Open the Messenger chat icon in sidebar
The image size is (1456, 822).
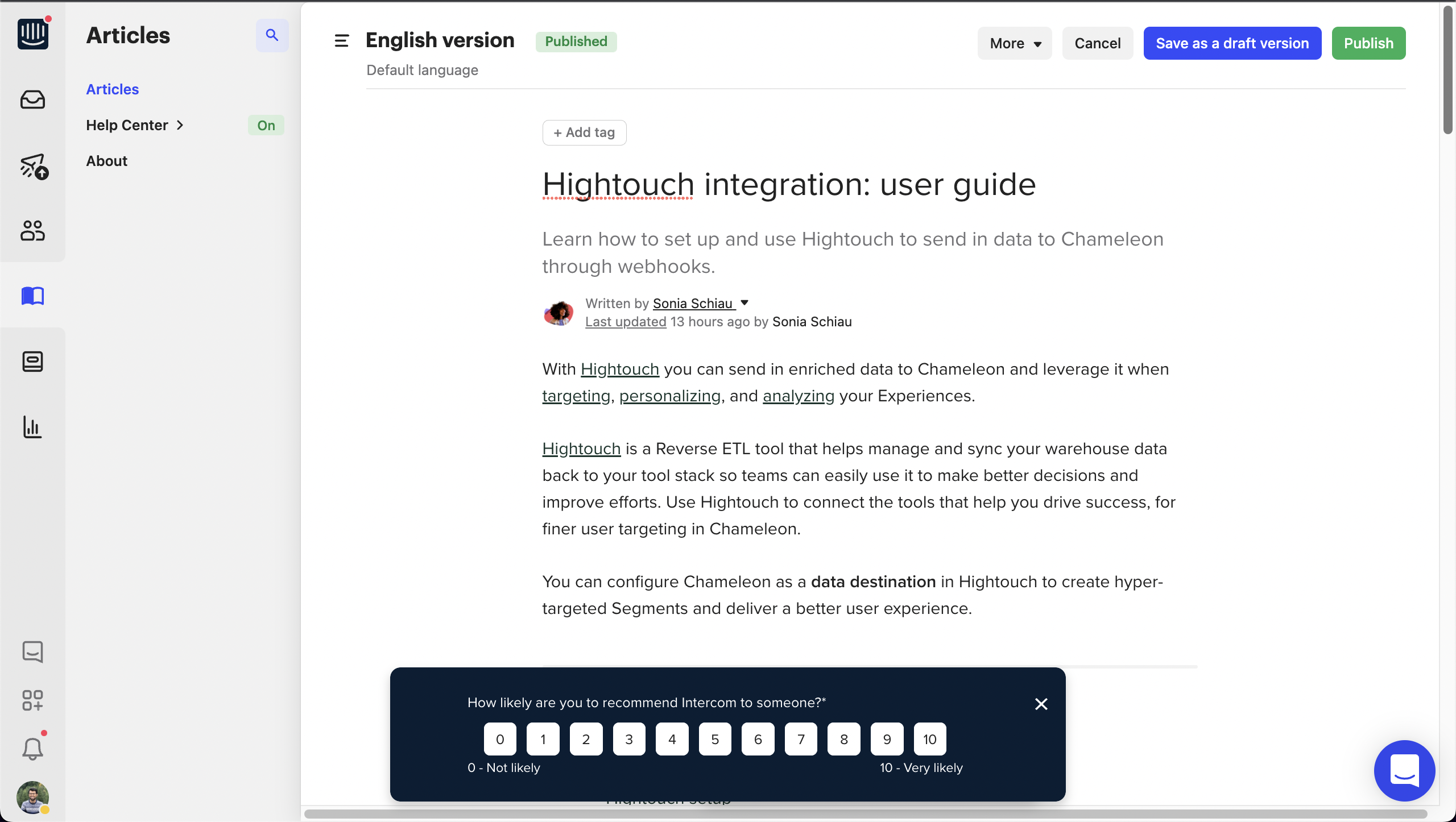tap(32, 651)
